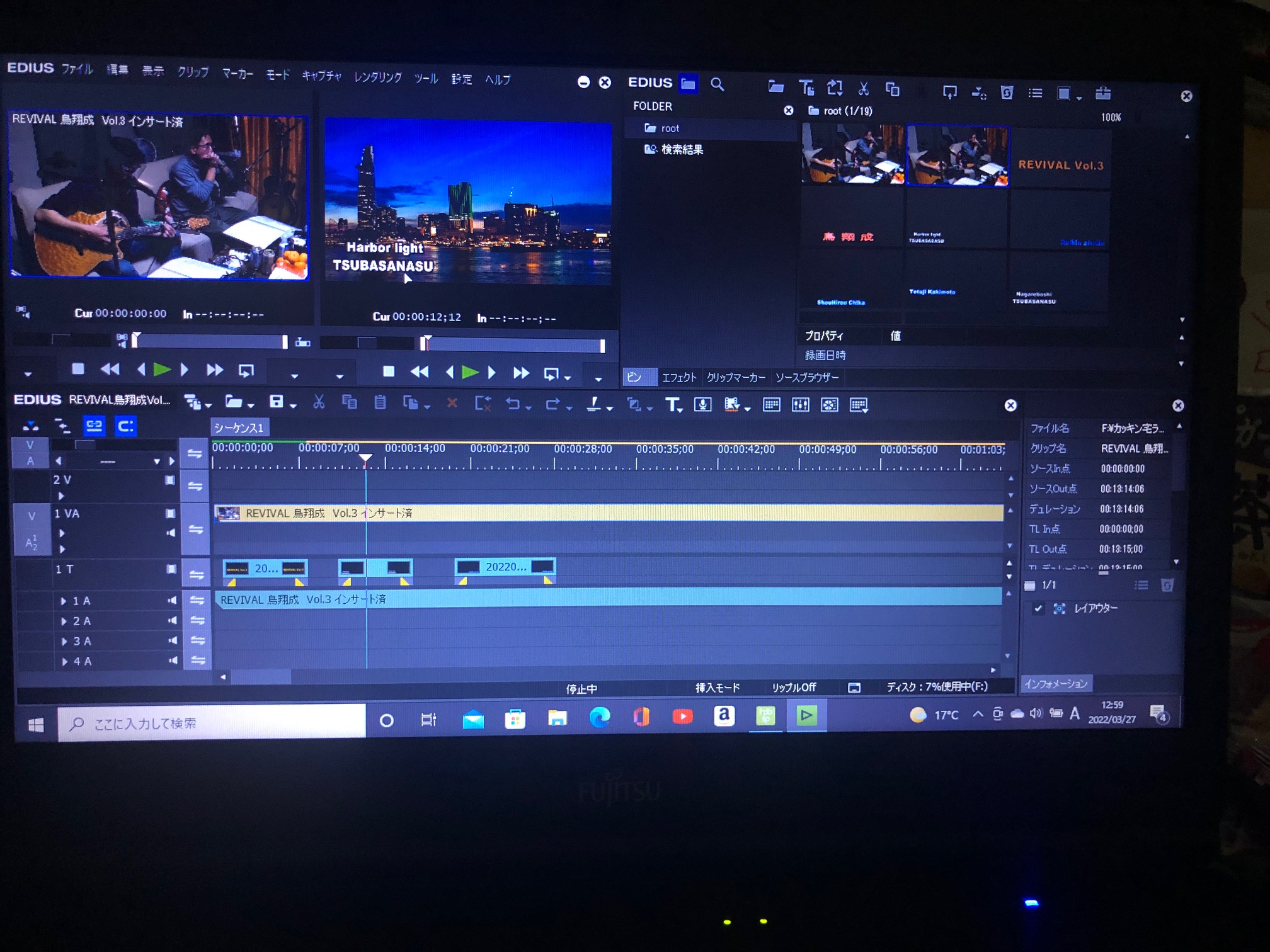The height and width of the screenshot is (952, 1270).
Task: Open the Create Title T tool in timeline toolbar
Action: coord(673,404)
